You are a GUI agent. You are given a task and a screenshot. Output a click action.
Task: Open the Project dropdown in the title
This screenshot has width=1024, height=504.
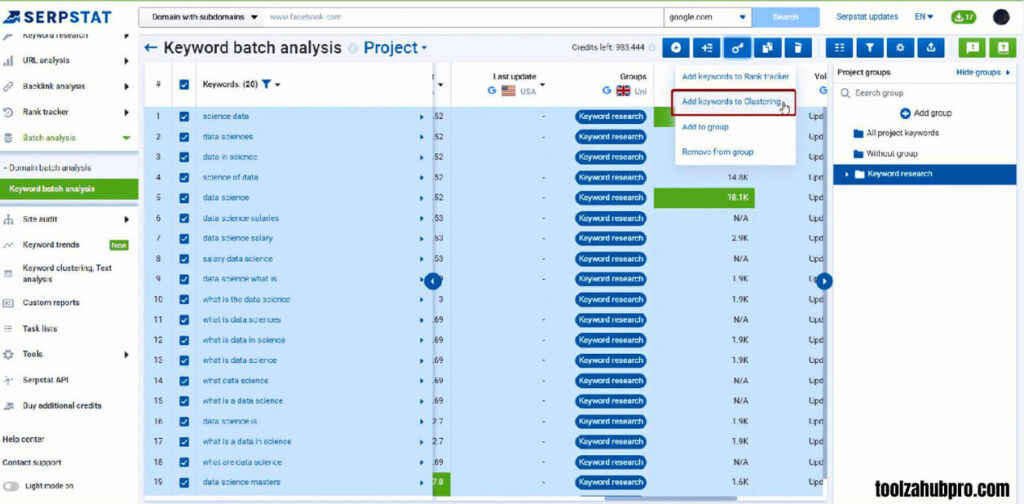click(396, 48)
